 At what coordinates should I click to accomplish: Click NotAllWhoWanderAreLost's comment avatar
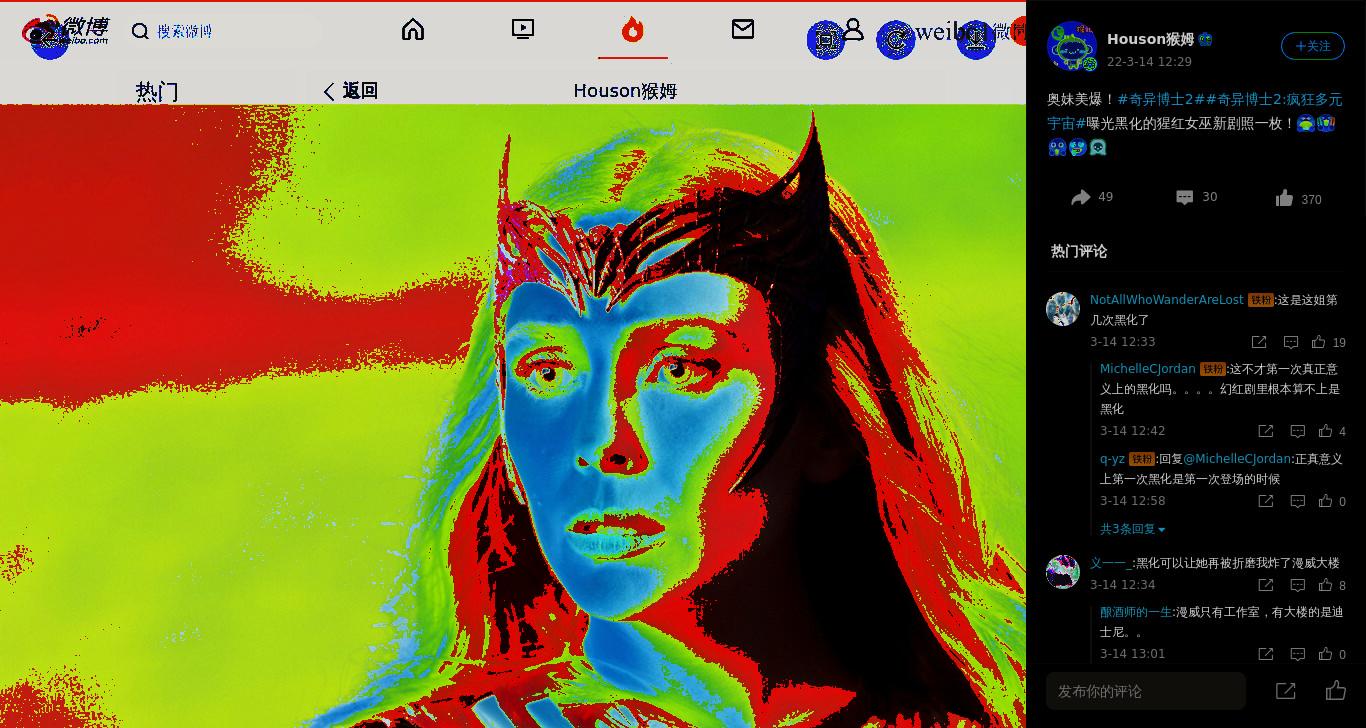click(1063, 309)
